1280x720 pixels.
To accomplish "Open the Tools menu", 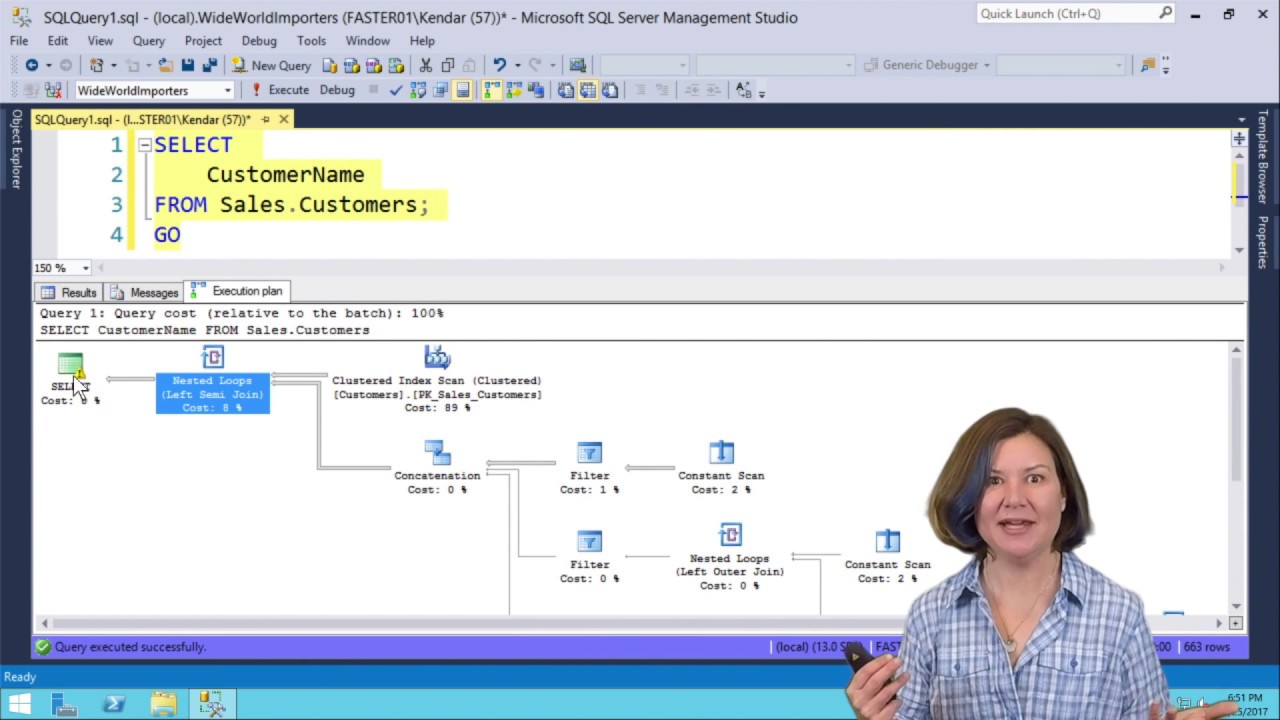I will [x=311, y=41].
